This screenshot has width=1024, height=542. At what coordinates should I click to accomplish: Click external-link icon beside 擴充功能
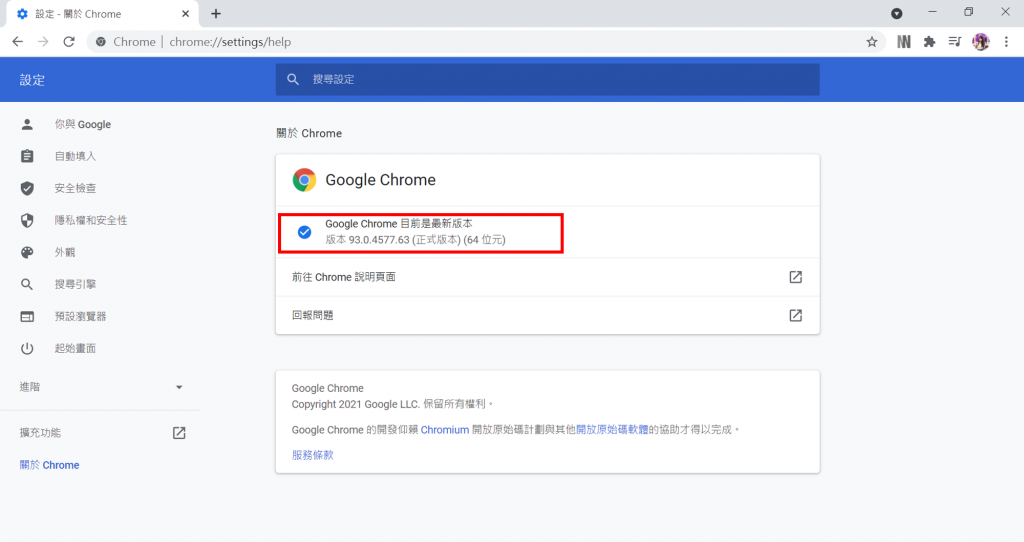(179, 433)
